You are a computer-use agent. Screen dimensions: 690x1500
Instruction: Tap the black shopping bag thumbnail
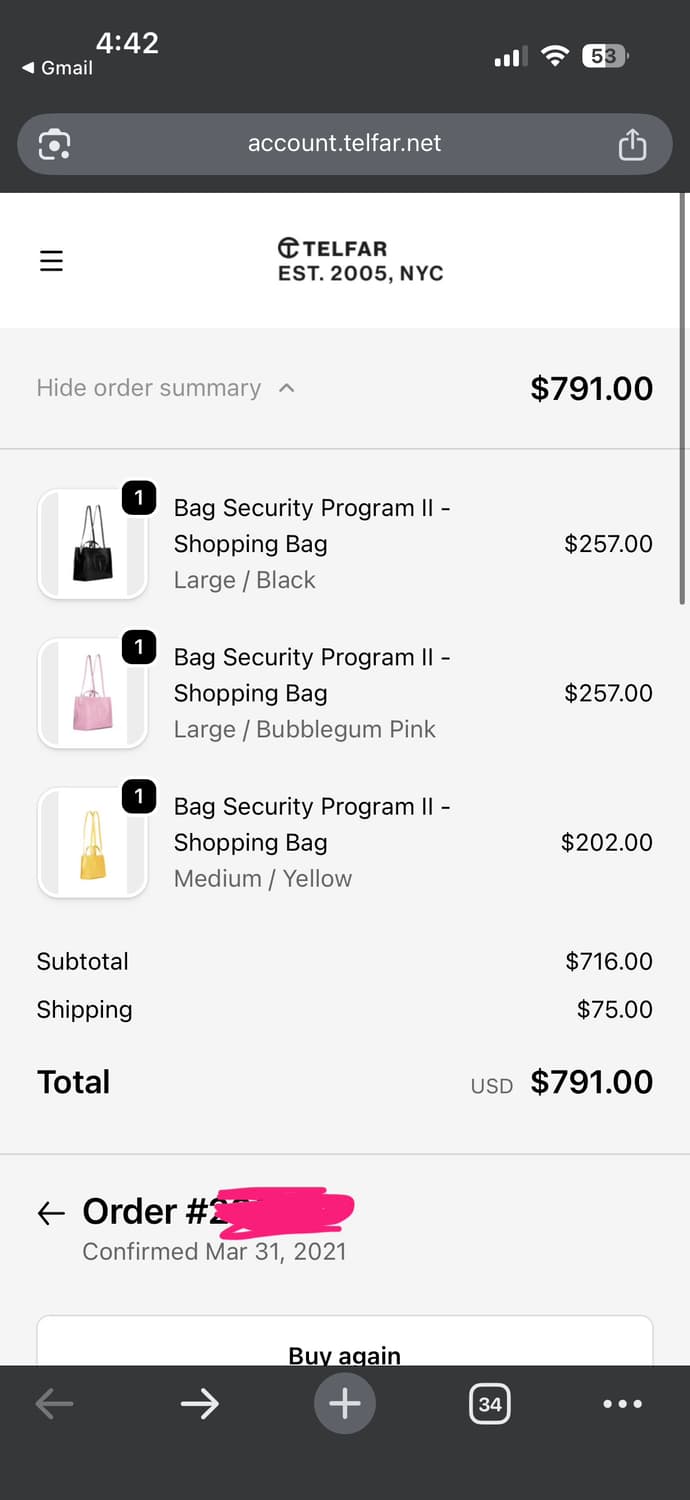[93, 545]
